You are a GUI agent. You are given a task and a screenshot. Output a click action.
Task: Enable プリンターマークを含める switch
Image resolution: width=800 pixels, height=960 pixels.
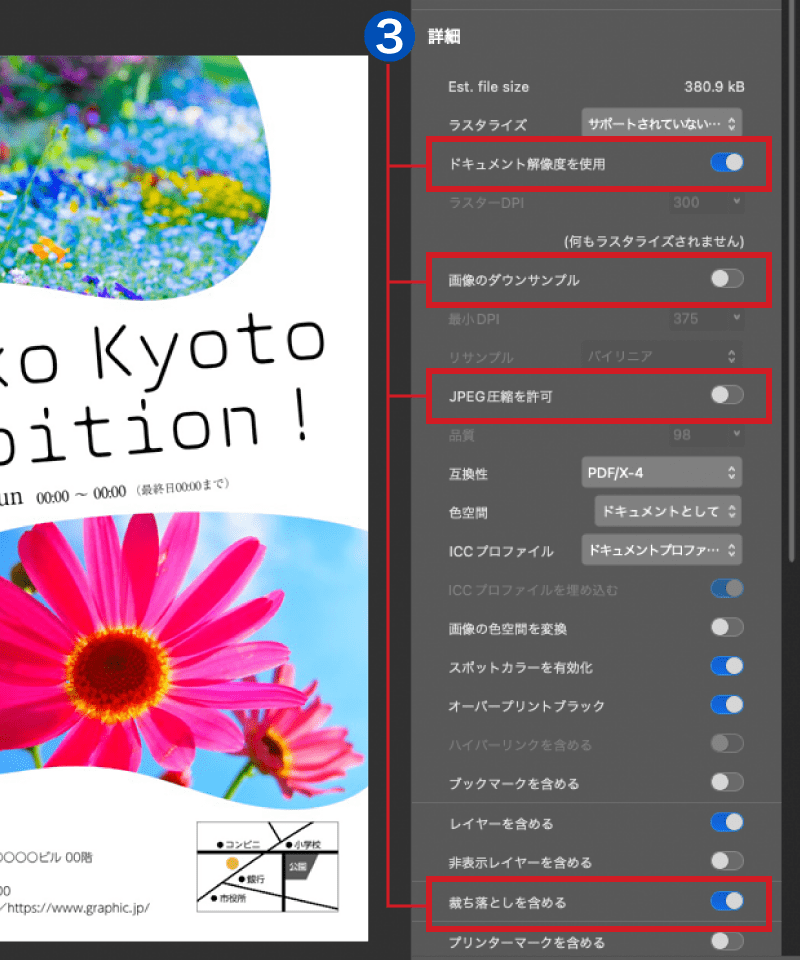point(726,941)
